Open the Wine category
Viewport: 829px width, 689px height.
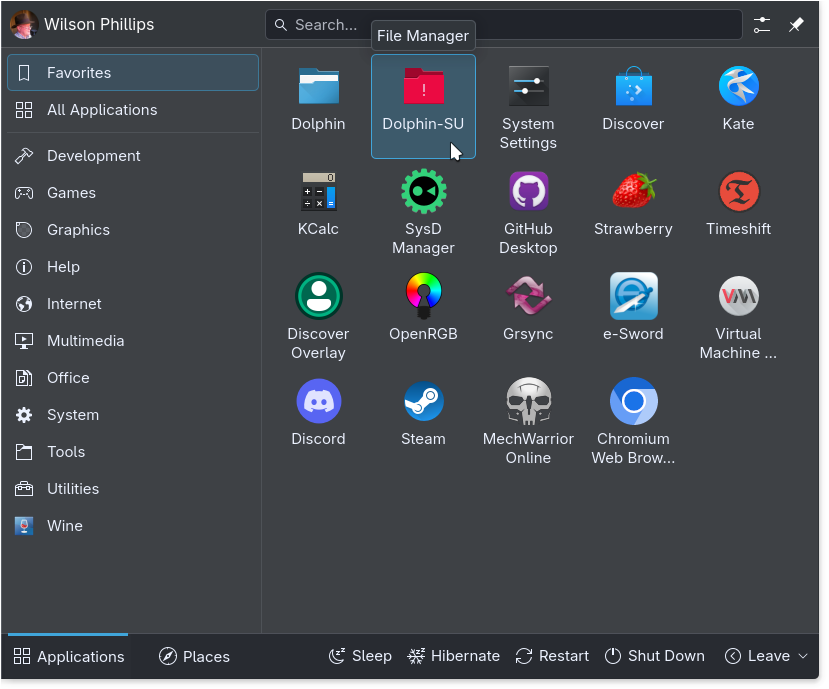[133, 526]
